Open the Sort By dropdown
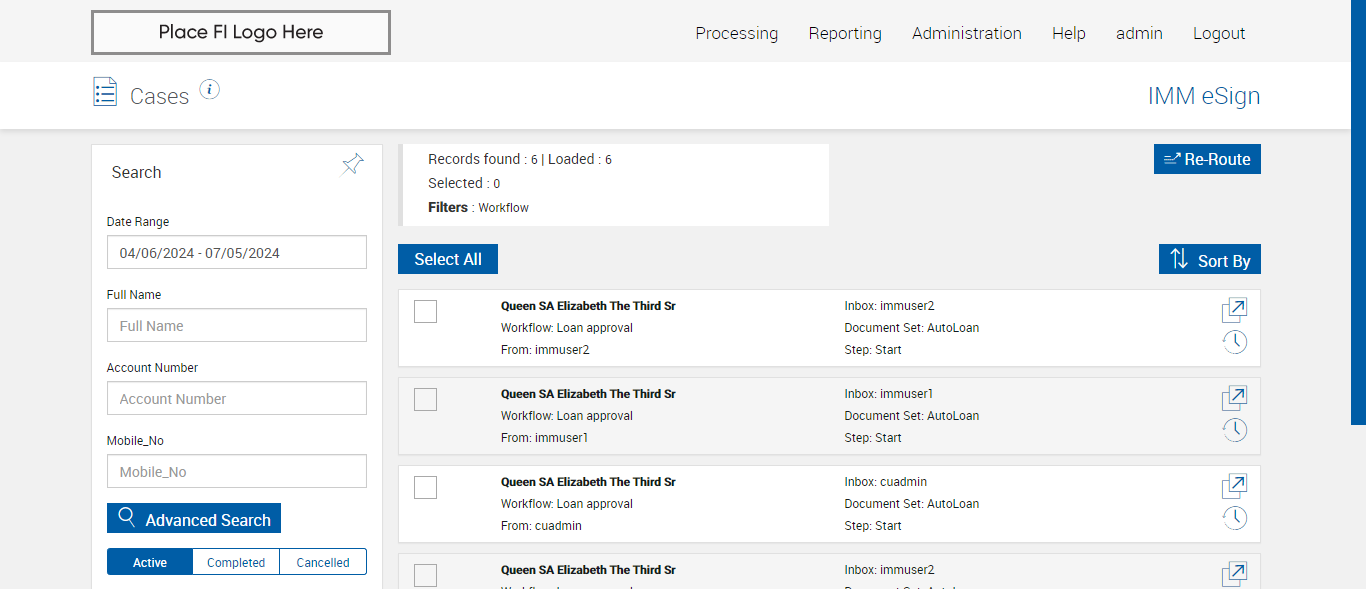1366x589 pixels. point(1210,260)
